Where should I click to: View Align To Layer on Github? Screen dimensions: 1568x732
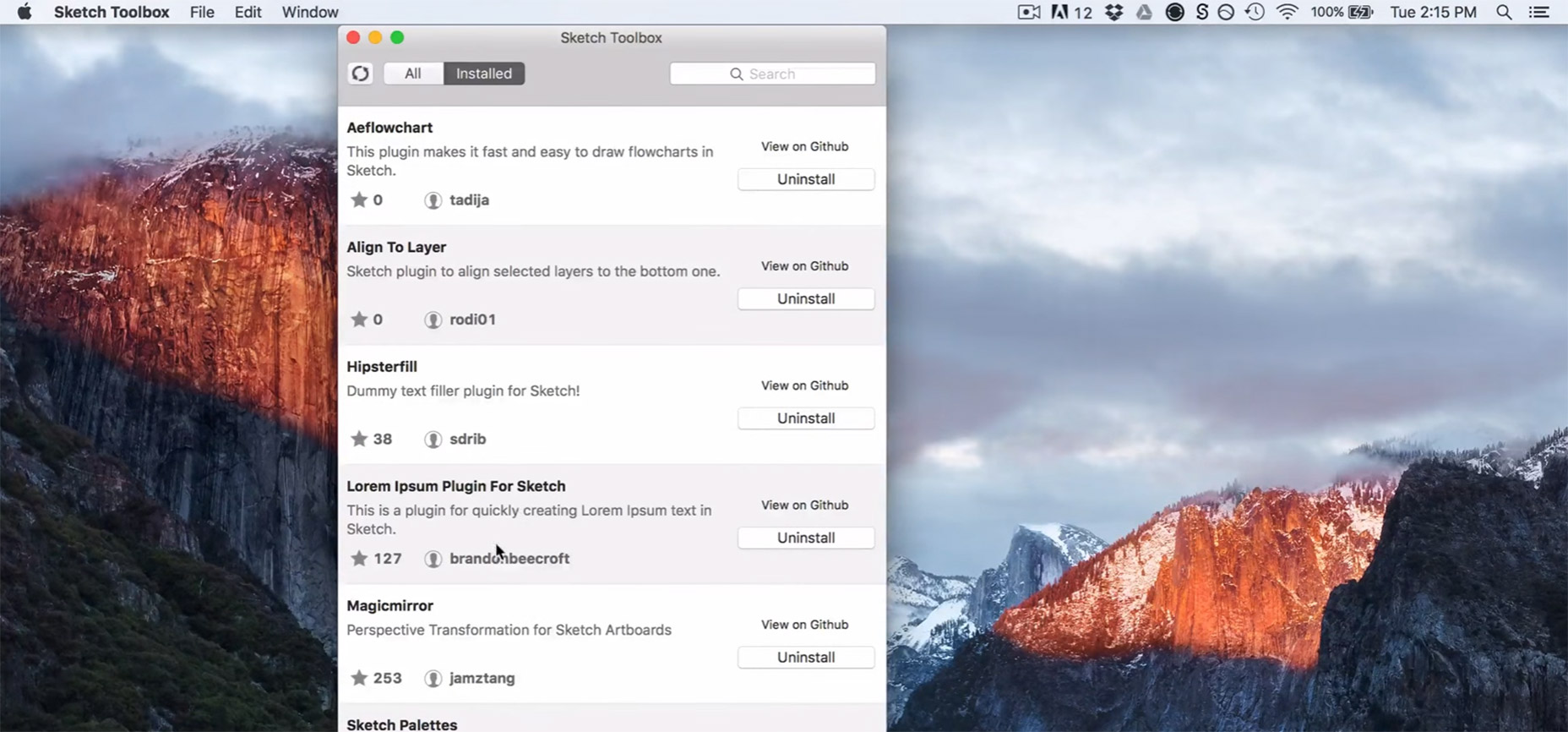(x=804, y=266)
